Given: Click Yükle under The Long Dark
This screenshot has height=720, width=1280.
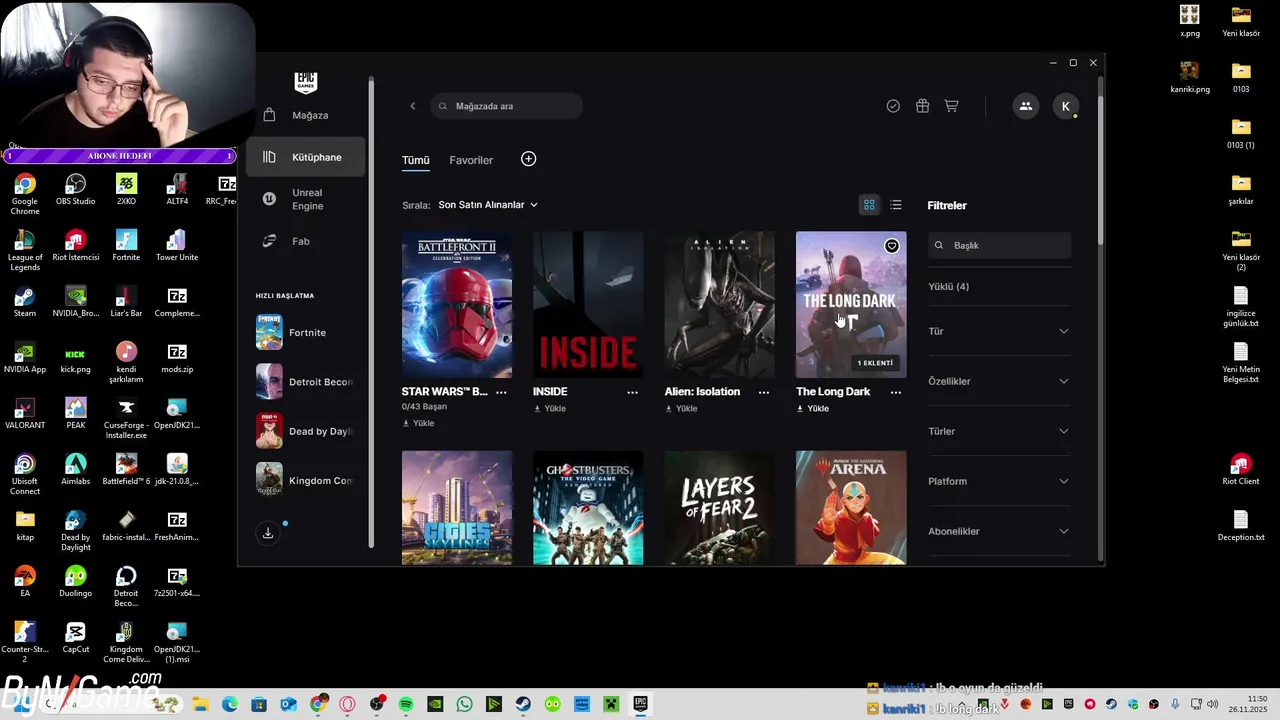Looking at the screenshot, I should pyautogui.click(x=813, y=408).
